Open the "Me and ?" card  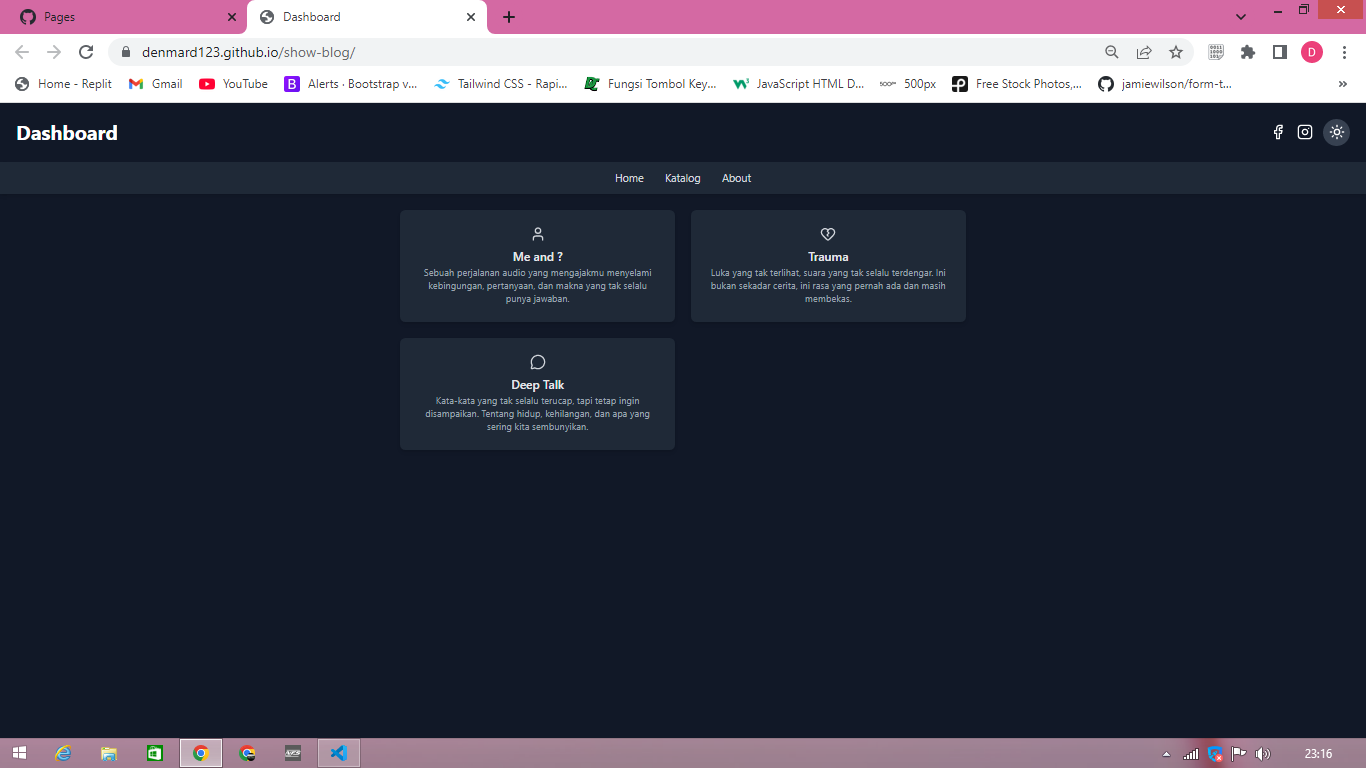pyautogui.click(x=537, y=266)
